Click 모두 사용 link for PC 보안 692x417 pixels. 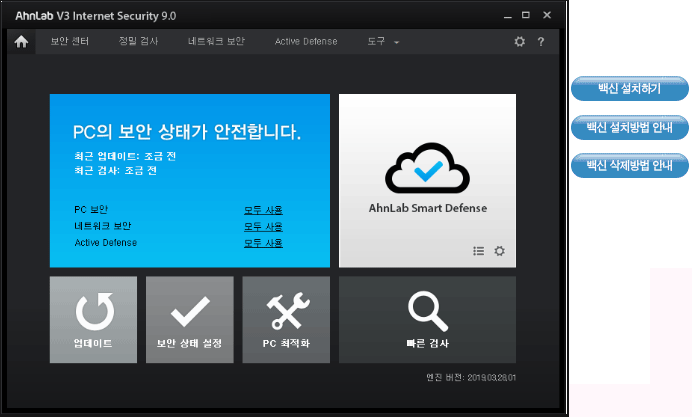tap(263, 210)
